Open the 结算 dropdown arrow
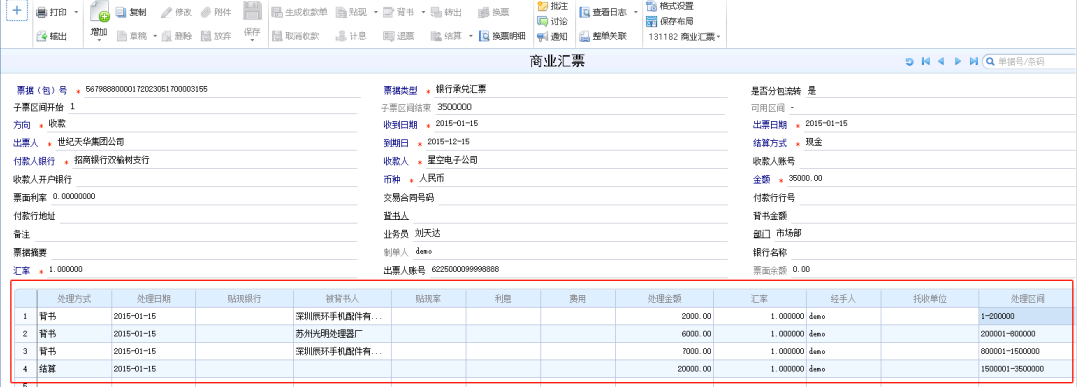This screenshot has width=1079, height=387. (471, 36)
